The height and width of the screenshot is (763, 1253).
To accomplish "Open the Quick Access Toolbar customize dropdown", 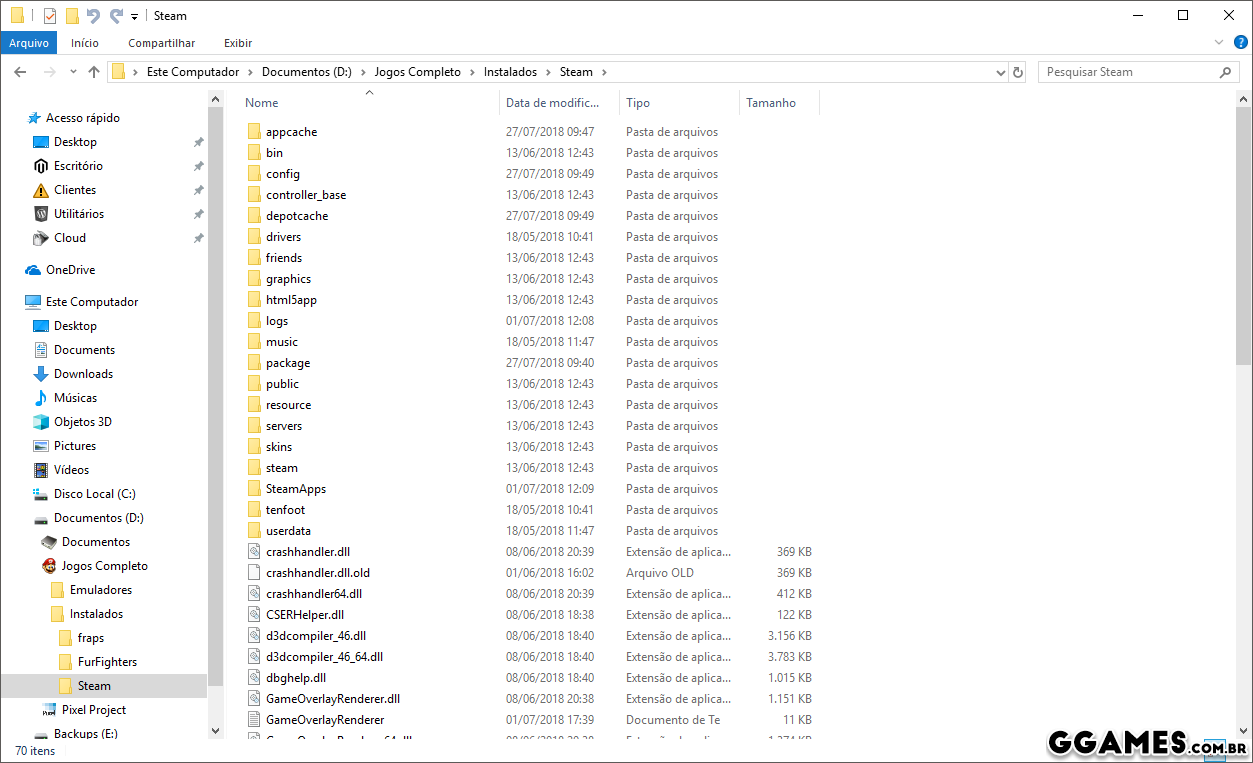I will [x=134, y=17].
